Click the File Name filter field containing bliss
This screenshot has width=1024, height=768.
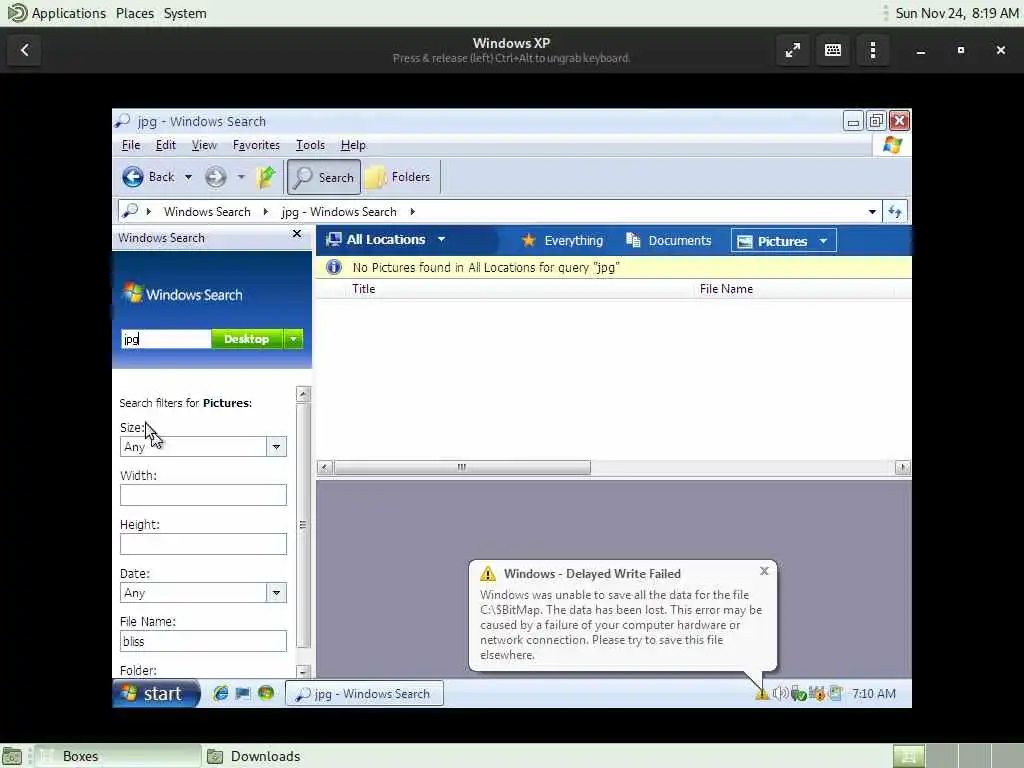tap(203, 641)
